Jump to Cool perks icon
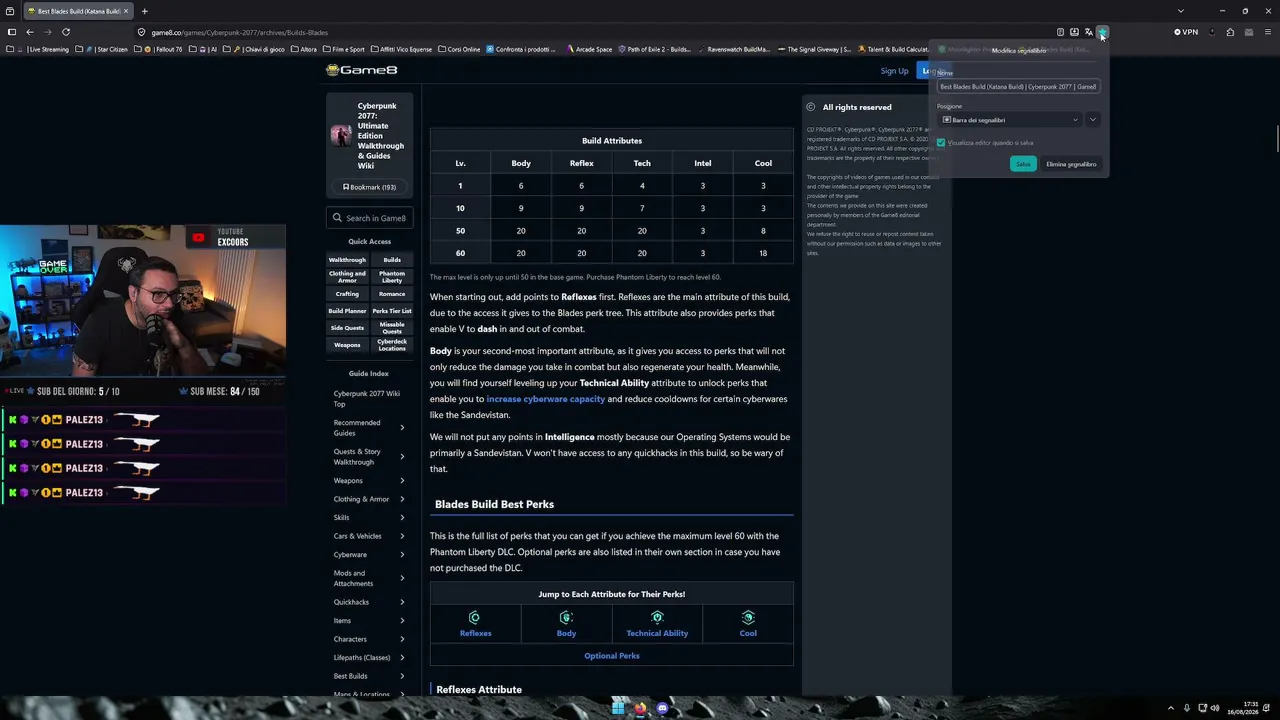The height and width of the screenshot is (720, 1280). click(748, 617)
